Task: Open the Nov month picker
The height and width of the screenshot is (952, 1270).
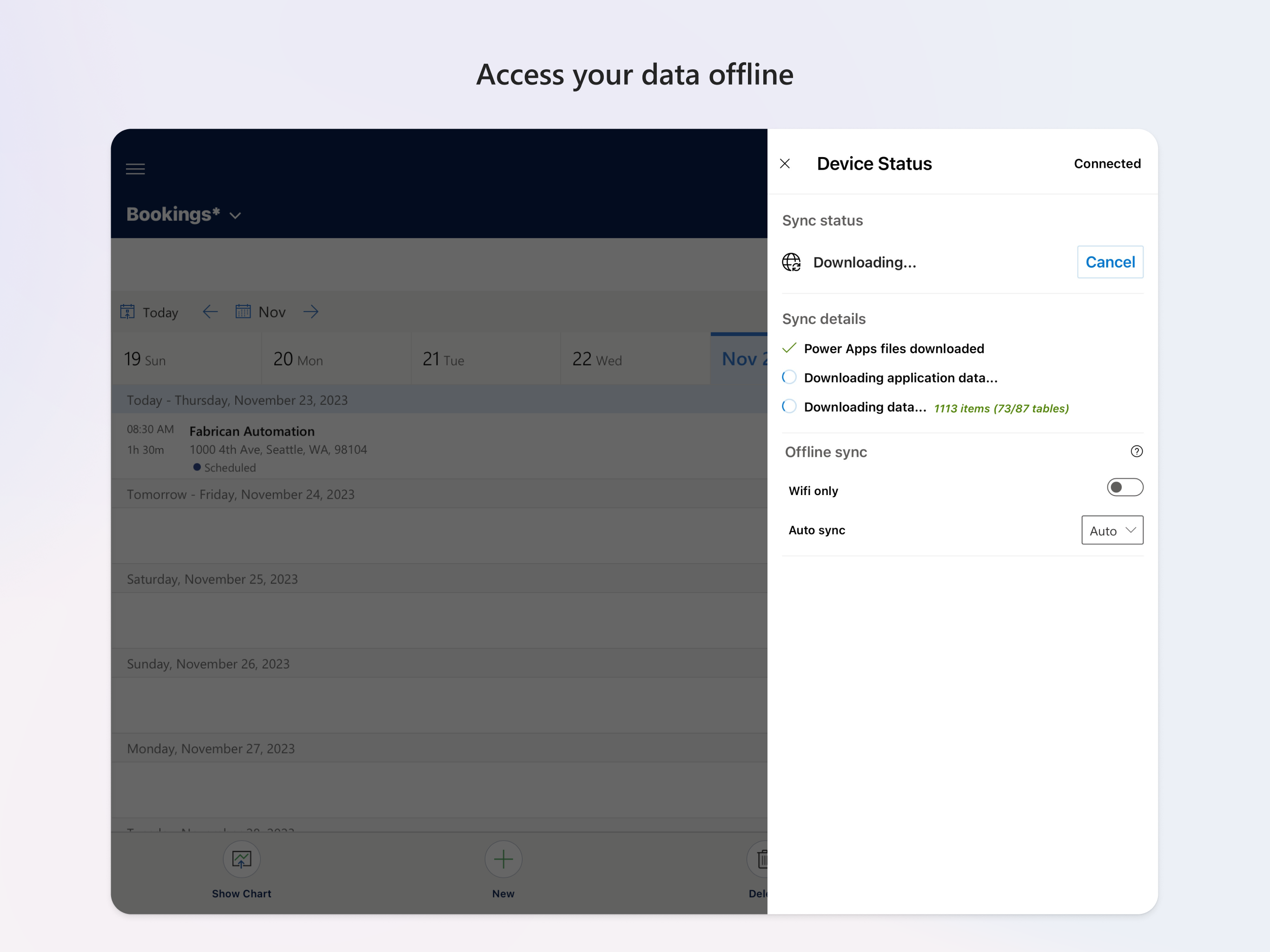Action: 261,312
